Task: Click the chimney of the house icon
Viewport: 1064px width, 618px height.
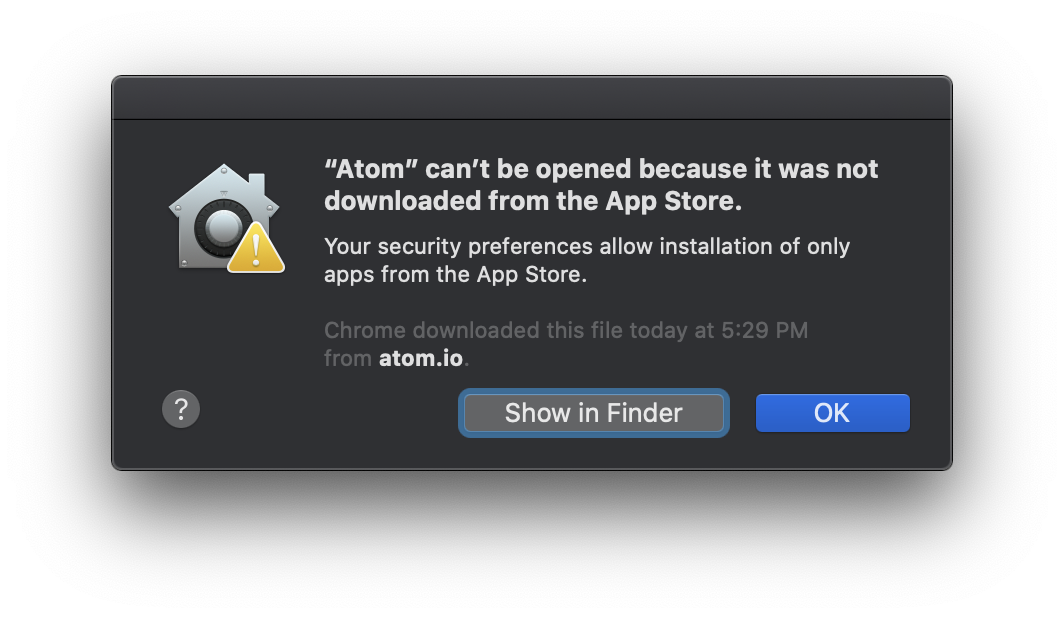Action: (x=256, y=184)
